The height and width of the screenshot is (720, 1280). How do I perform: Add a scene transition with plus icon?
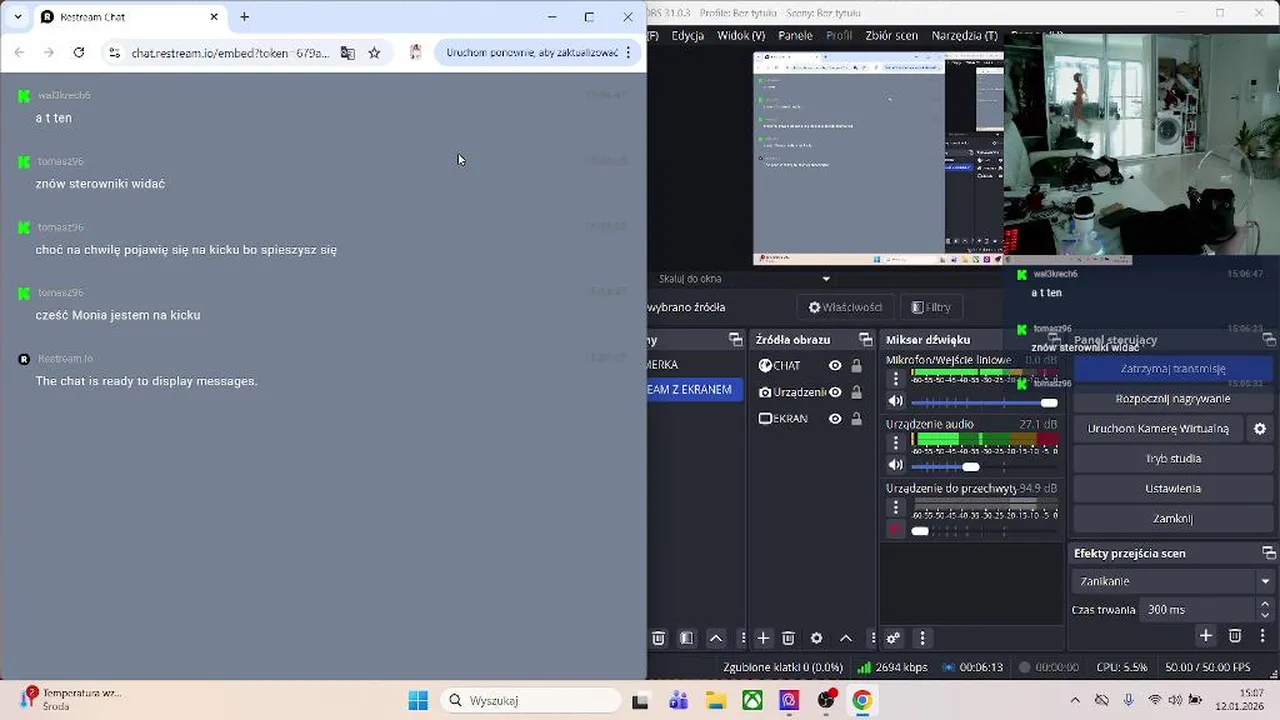1206,636
